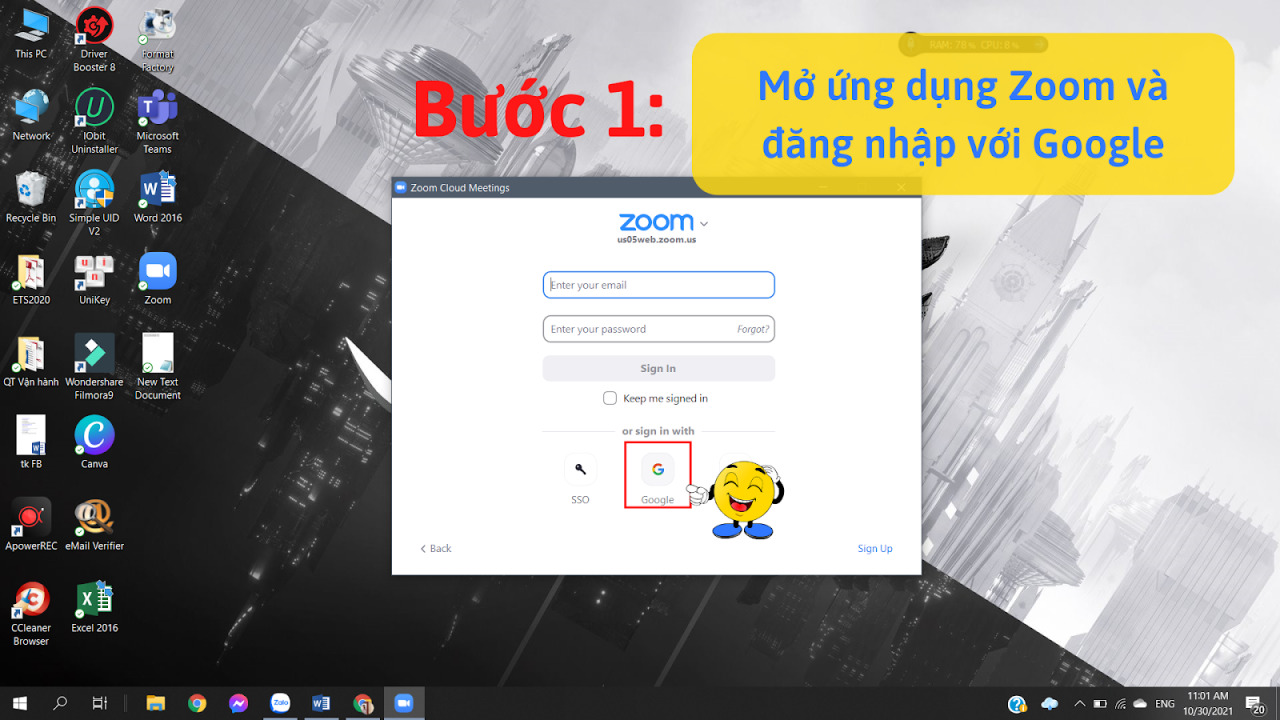Go Back from the sign-in screen
Viewport: 1280px width, 720px height.
[x=434, y=548]
